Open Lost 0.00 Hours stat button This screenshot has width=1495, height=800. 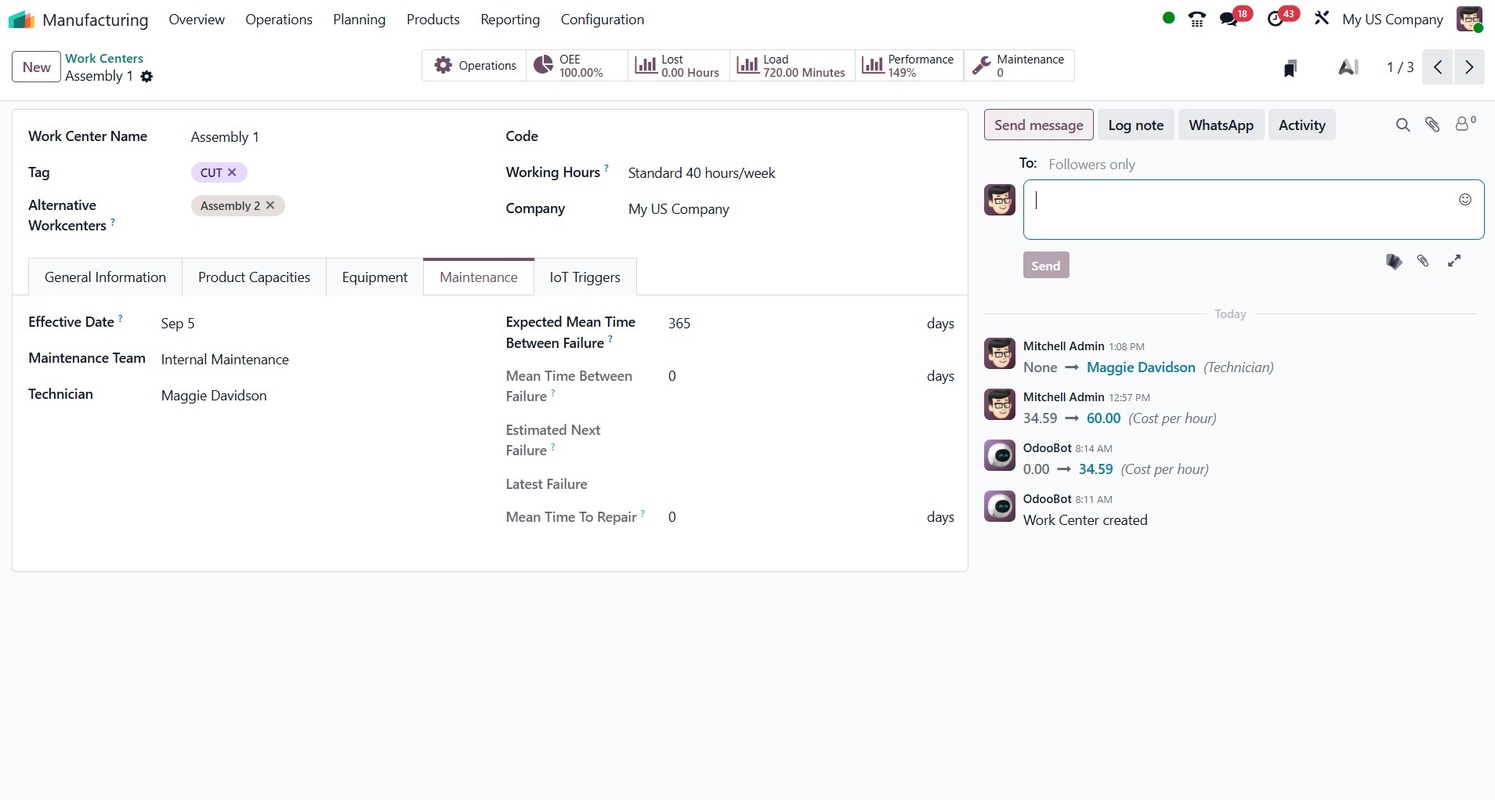point(679,66)
